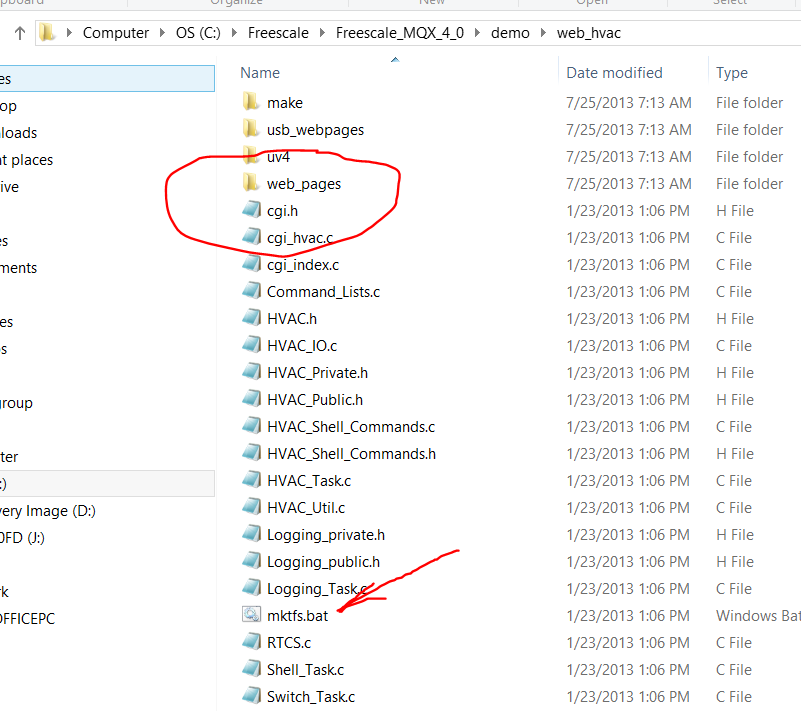The height and width of the screenshot is (712, 801).
Task: Click the date cell for RTCS.c
Action: (x=628, y=643)
